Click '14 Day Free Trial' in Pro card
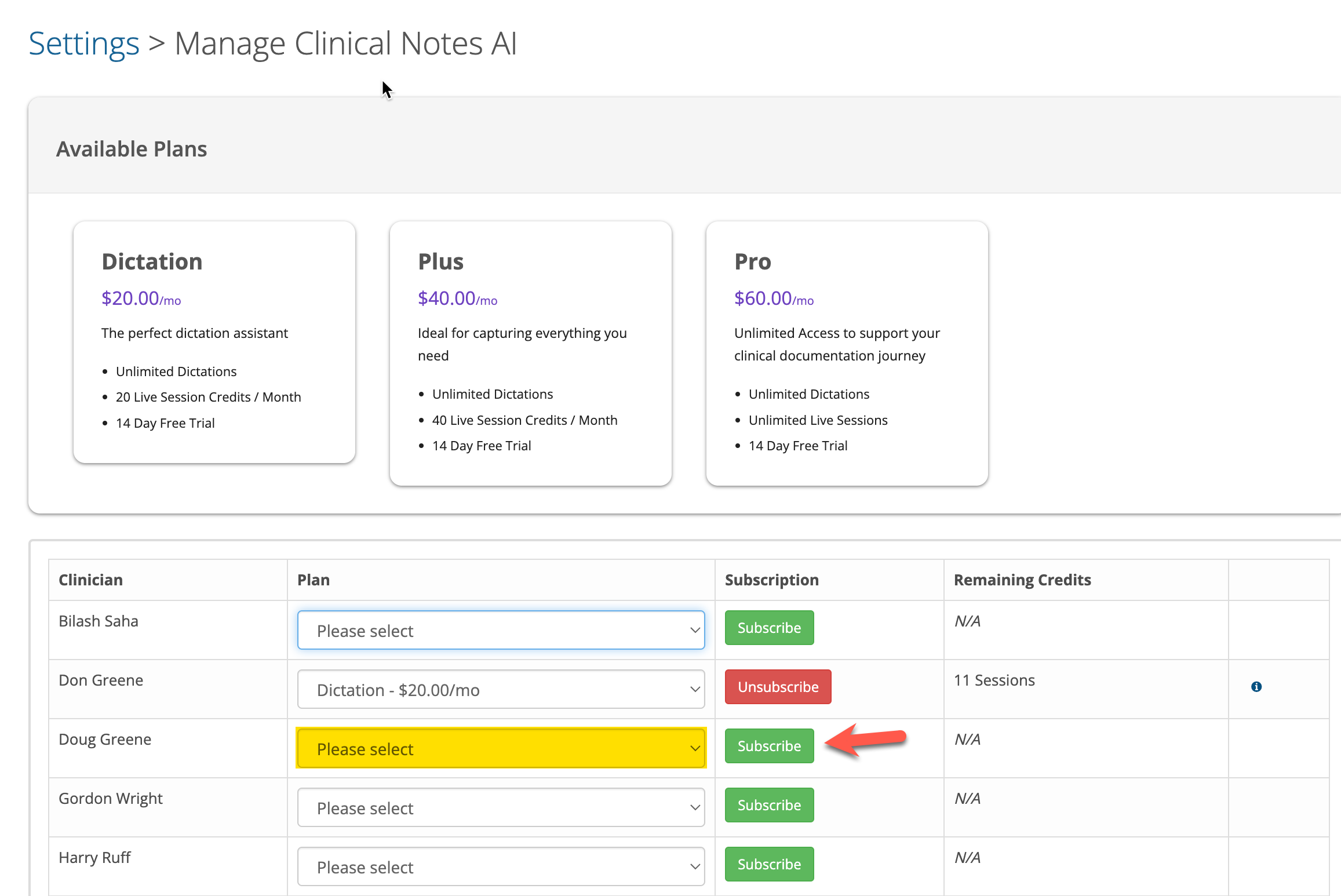Image resolution: width=1341 pixels, height=896 pixels. pyautogui.click(x=798, y=446)
